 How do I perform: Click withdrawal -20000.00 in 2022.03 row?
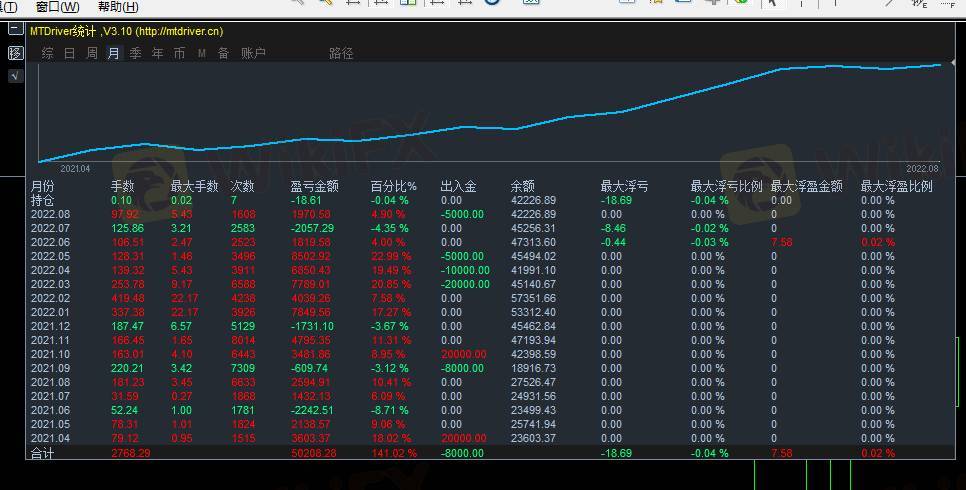pos(466,284)
